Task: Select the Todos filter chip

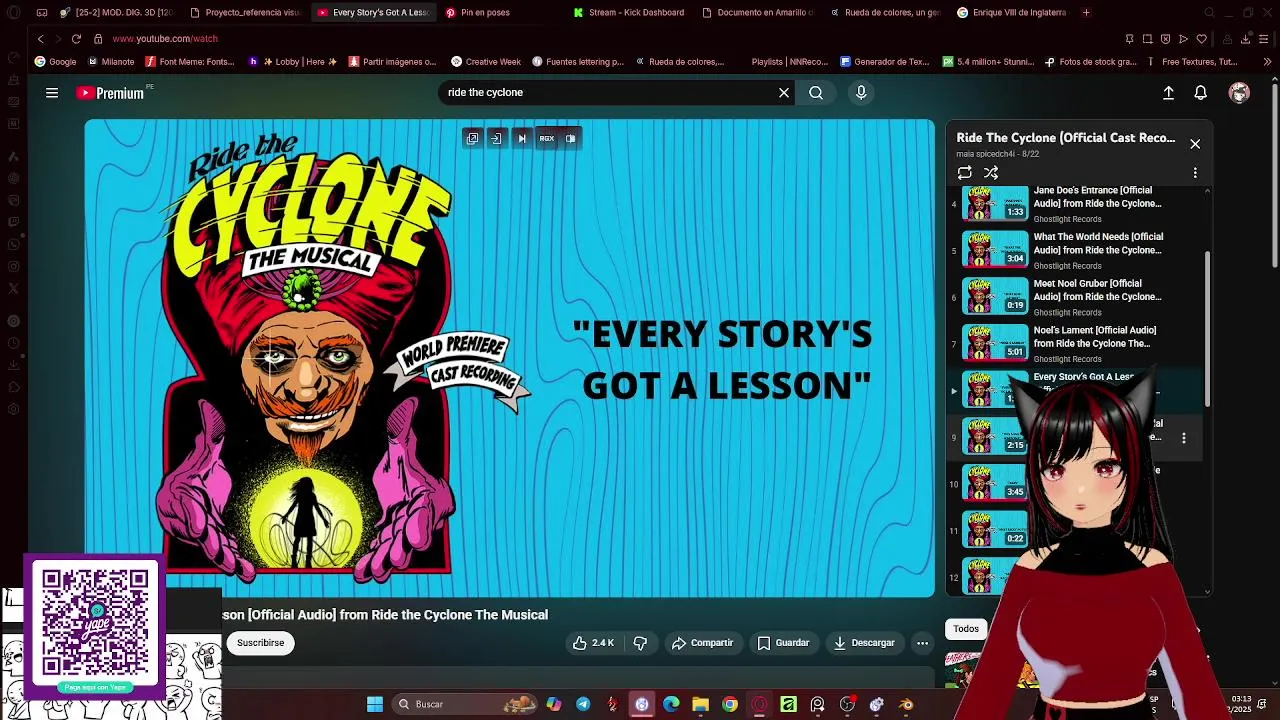Action: pyautogui.click(x=966, y=629)
